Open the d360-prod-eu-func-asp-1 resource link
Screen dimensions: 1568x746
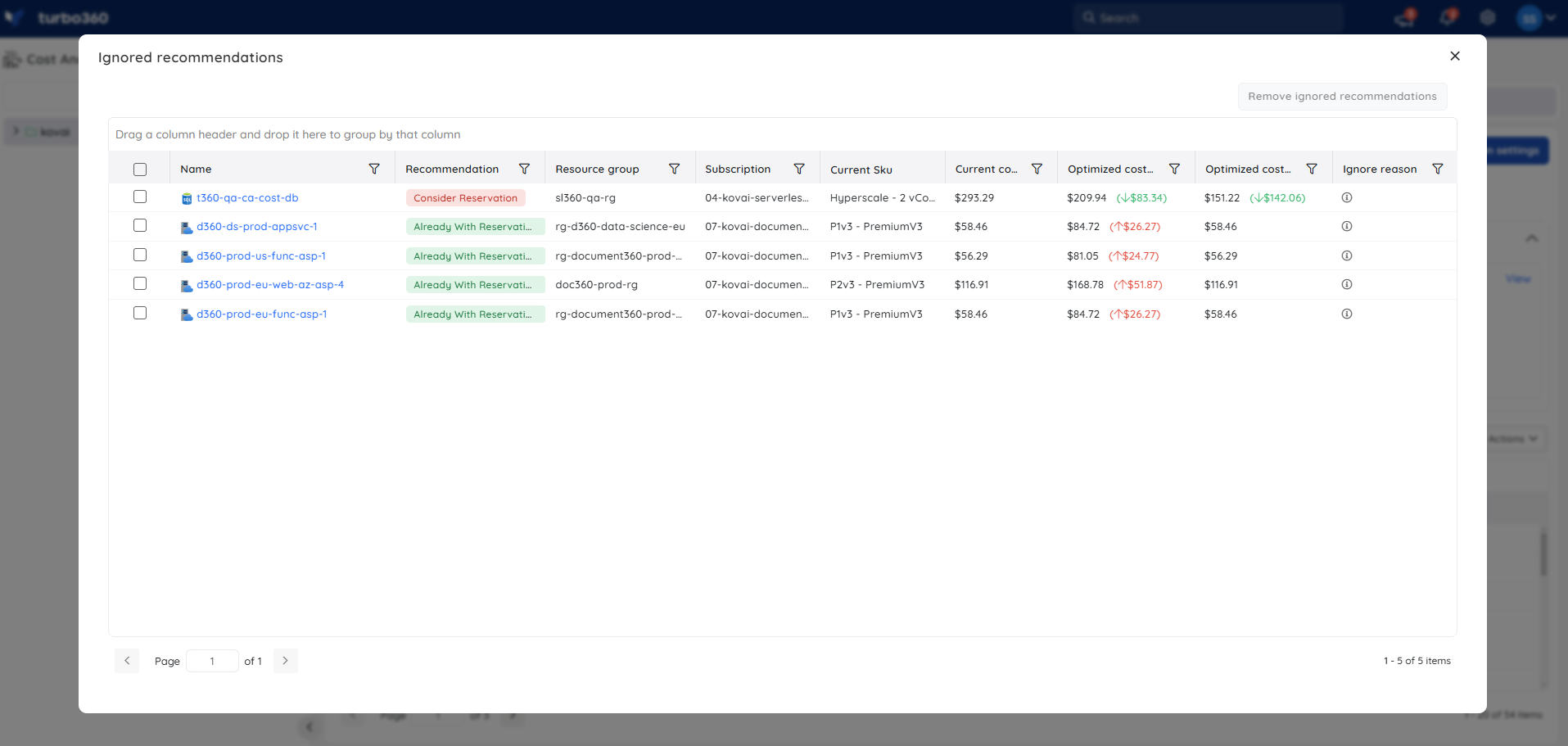click(262, 314)
